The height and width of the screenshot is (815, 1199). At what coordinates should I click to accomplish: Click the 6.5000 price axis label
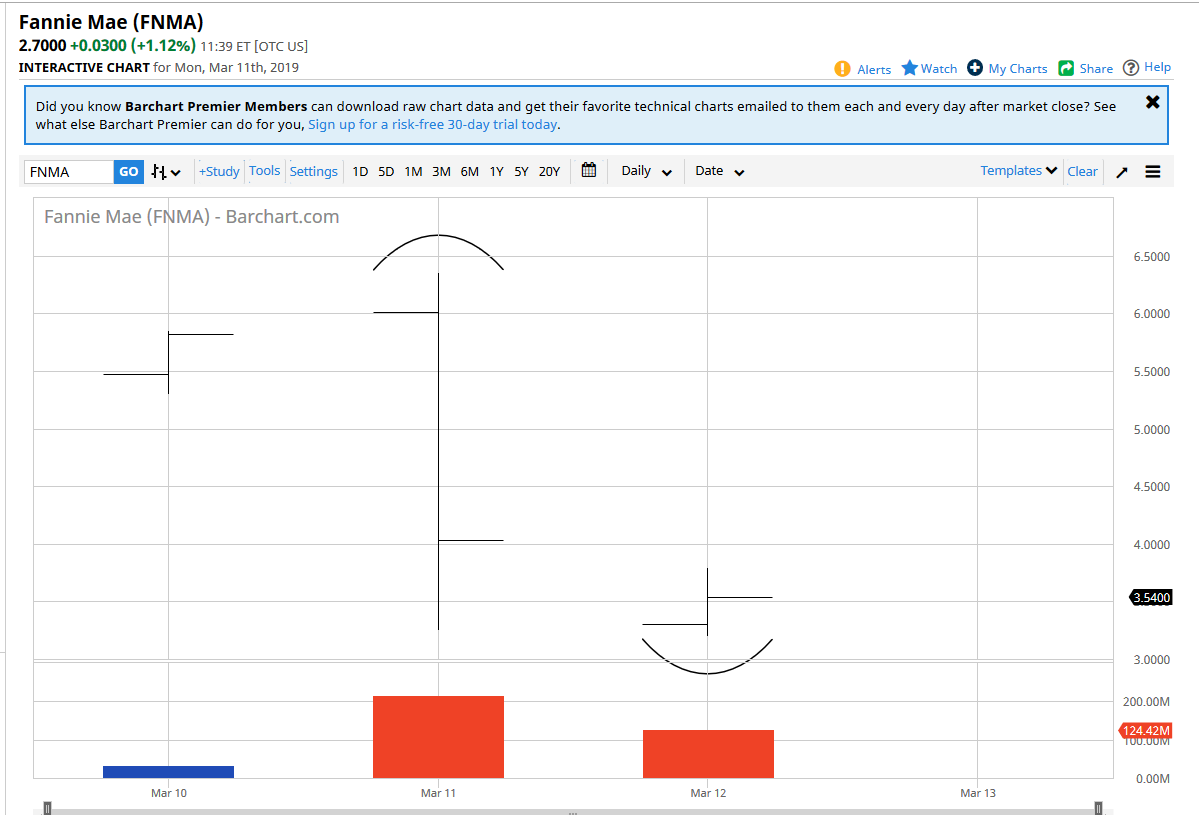pos(1152,257)
